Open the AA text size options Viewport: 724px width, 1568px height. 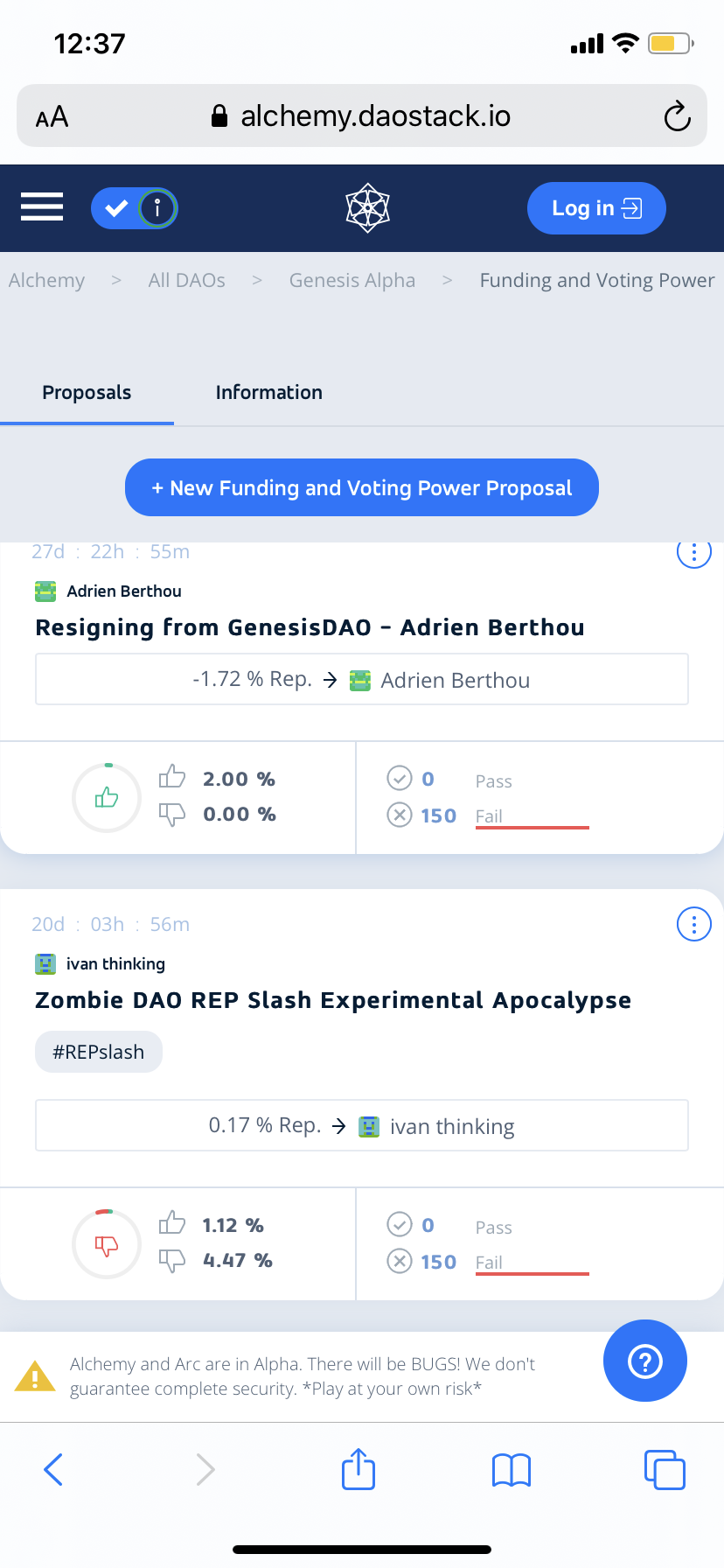(52, 116)
